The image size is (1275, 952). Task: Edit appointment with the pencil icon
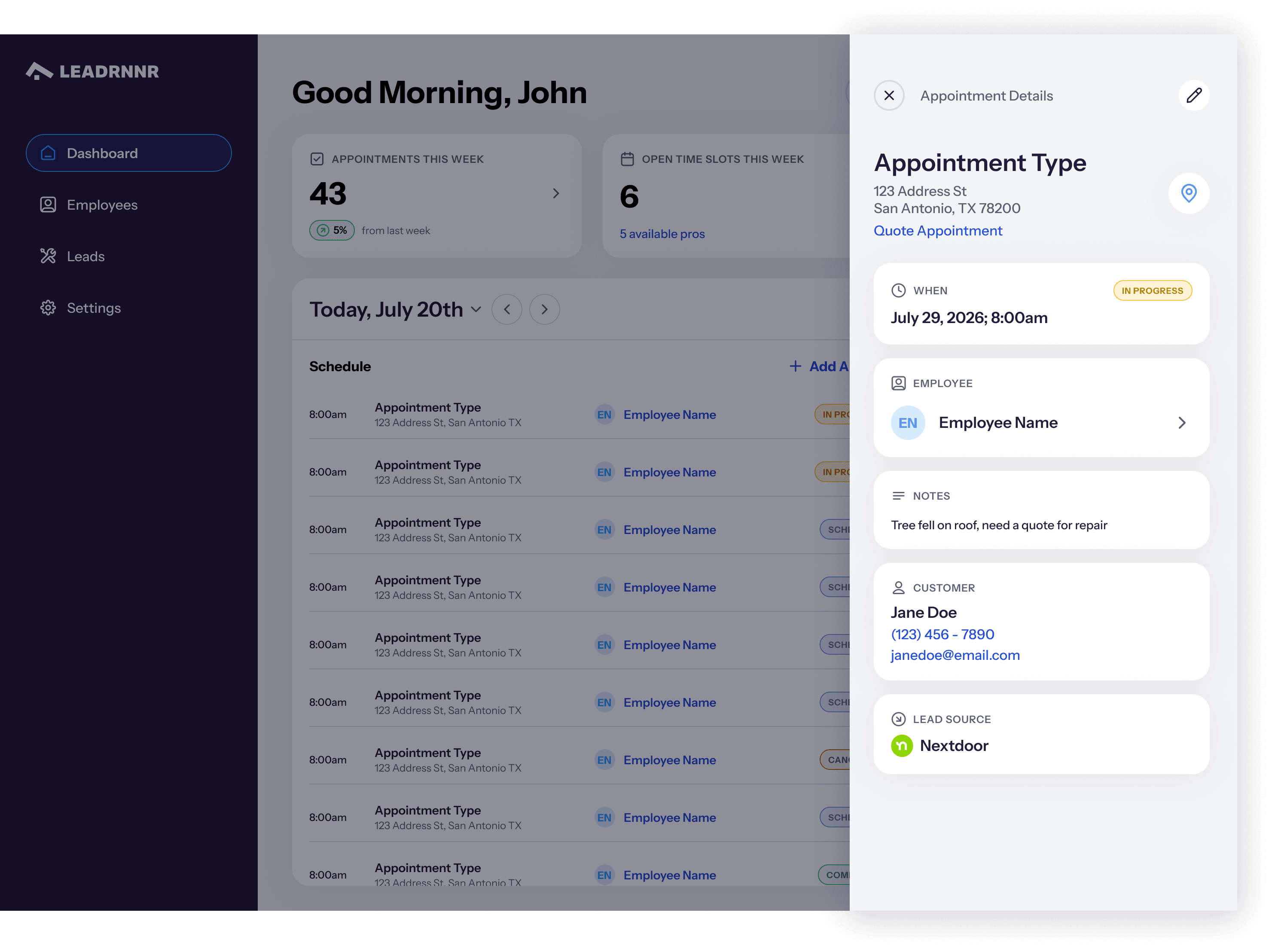[1193, 95]
